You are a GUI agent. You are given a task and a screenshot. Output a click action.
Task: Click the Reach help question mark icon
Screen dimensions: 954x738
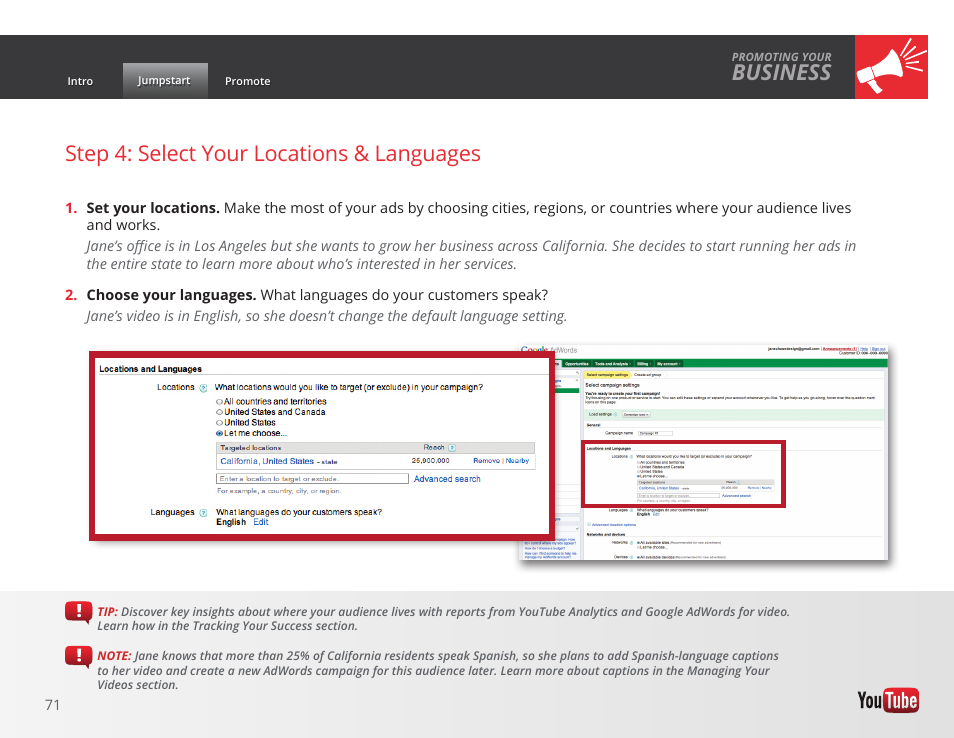451,448
